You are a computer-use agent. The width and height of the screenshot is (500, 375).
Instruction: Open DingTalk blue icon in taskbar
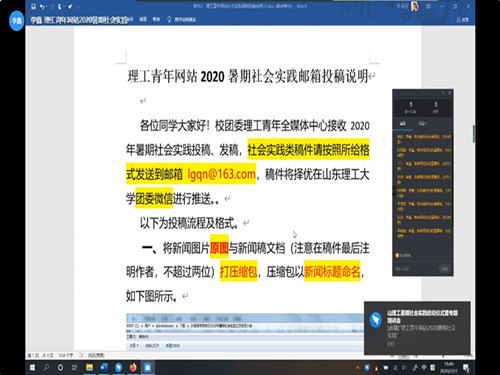[118, 367]
